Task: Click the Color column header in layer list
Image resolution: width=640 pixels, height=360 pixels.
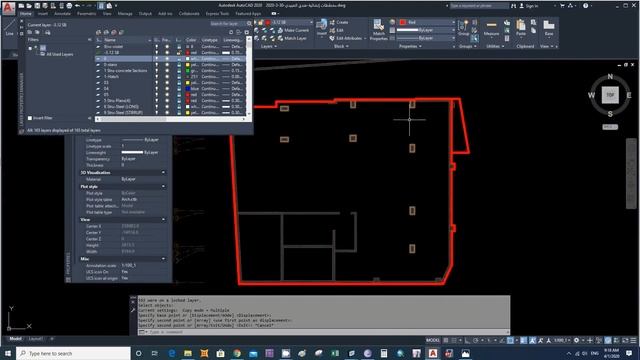Action: tap(191, 40)
